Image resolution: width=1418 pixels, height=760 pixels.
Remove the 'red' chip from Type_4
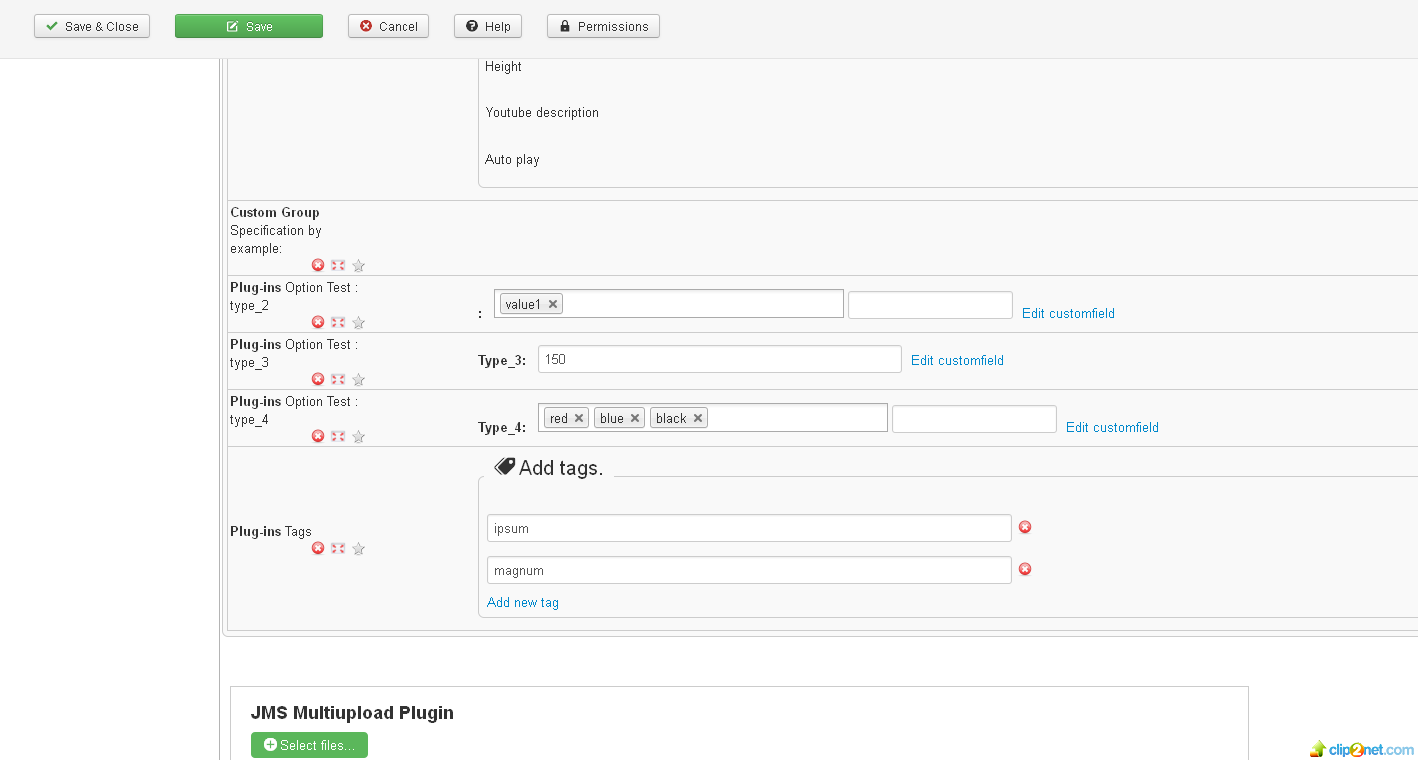[578, 418]
